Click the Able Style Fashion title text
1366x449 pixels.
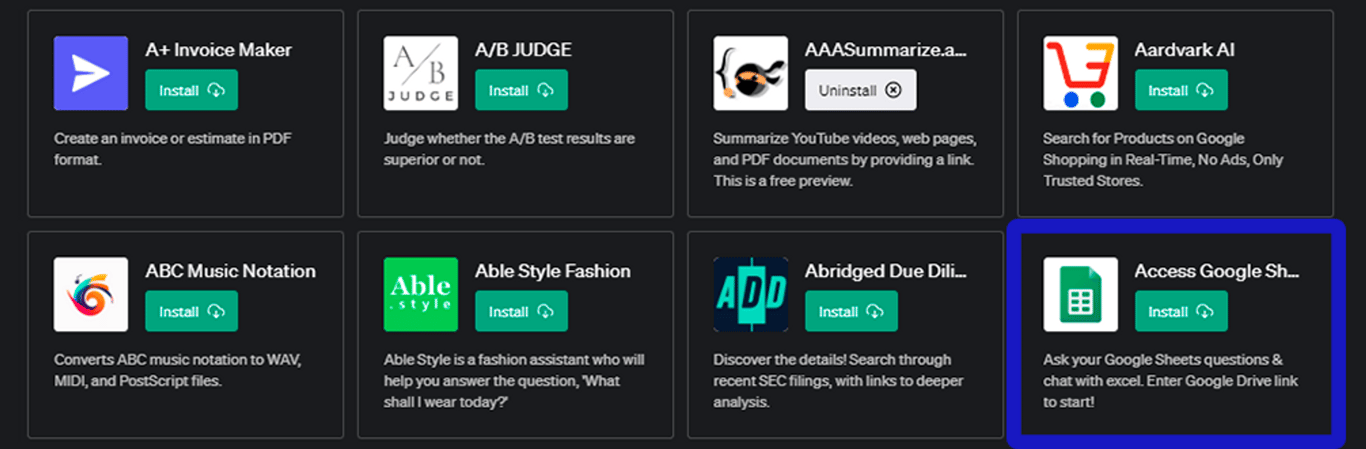553,271
